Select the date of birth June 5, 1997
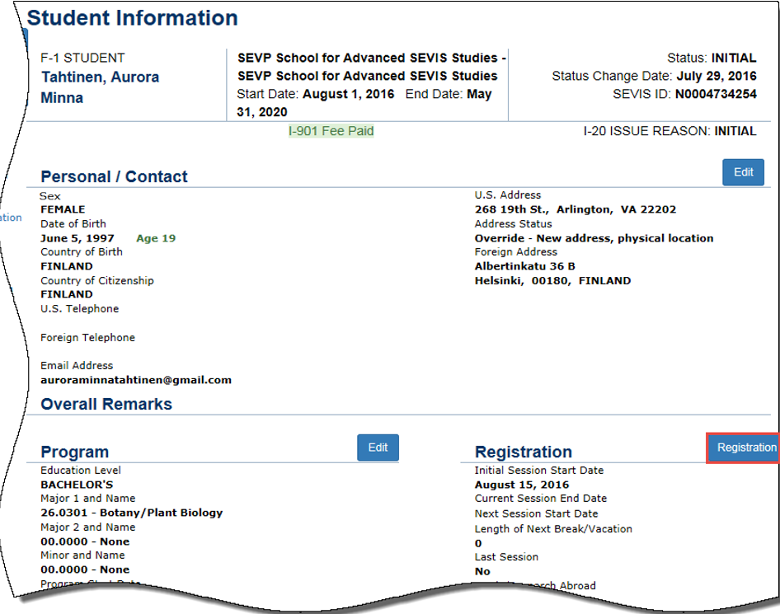This screenshot has height=615, width=780. 78,238
